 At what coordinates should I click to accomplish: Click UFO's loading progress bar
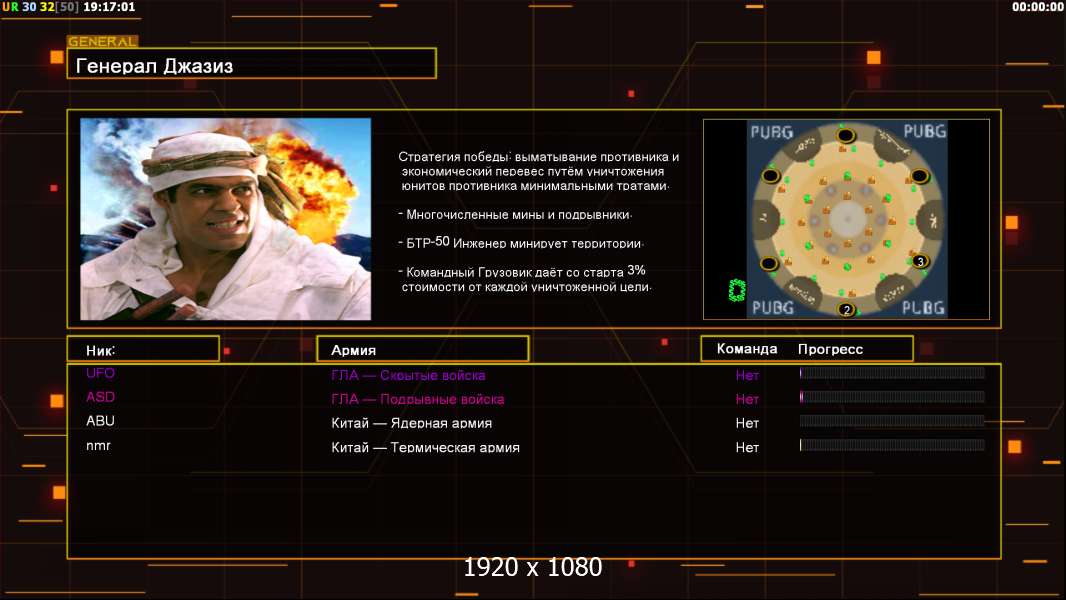point(892,372)
